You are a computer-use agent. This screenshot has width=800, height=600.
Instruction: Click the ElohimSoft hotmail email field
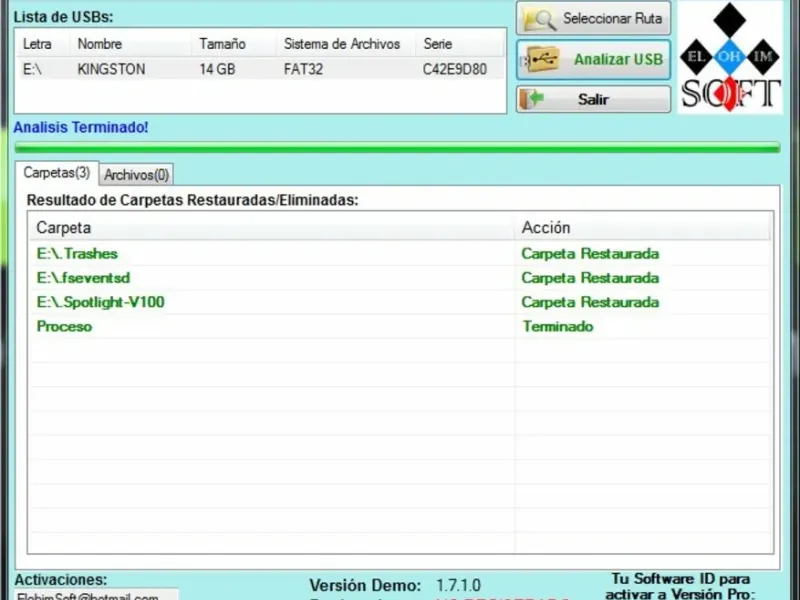(x=96, y=595)
